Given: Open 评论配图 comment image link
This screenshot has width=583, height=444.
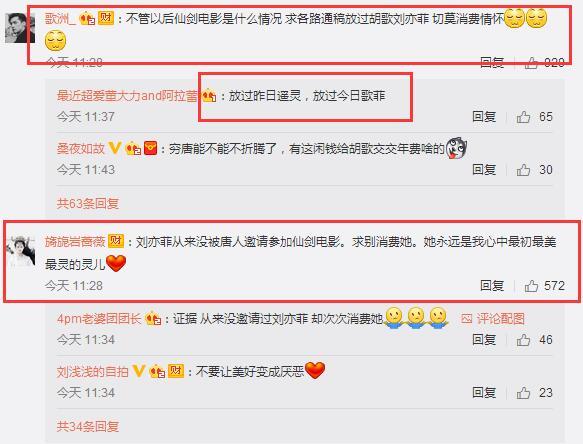Looking at the screenshot, I should pos(493,318).
